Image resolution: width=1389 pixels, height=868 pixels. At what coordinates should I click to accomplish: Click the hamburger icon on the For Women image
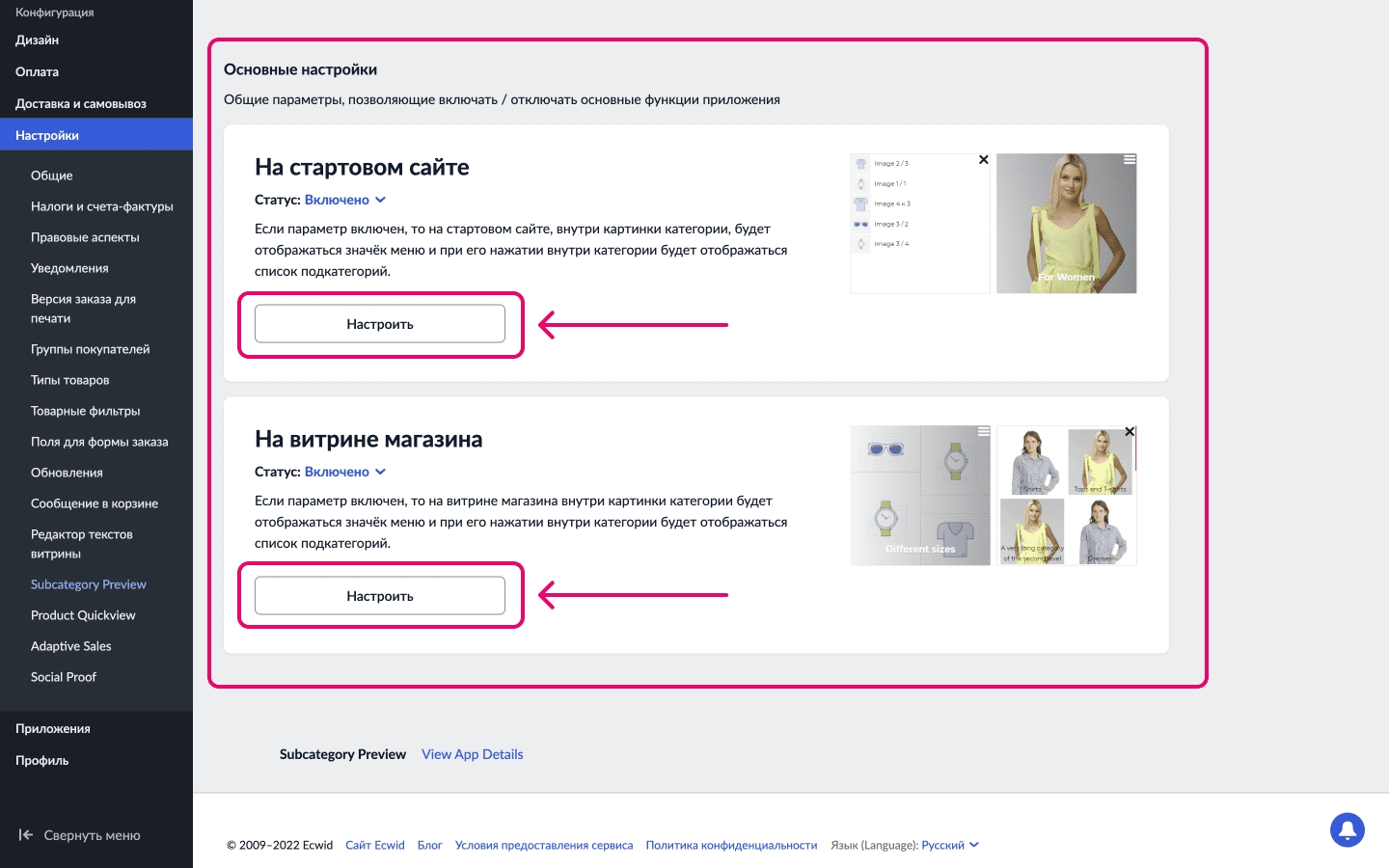coord(1129,160)
